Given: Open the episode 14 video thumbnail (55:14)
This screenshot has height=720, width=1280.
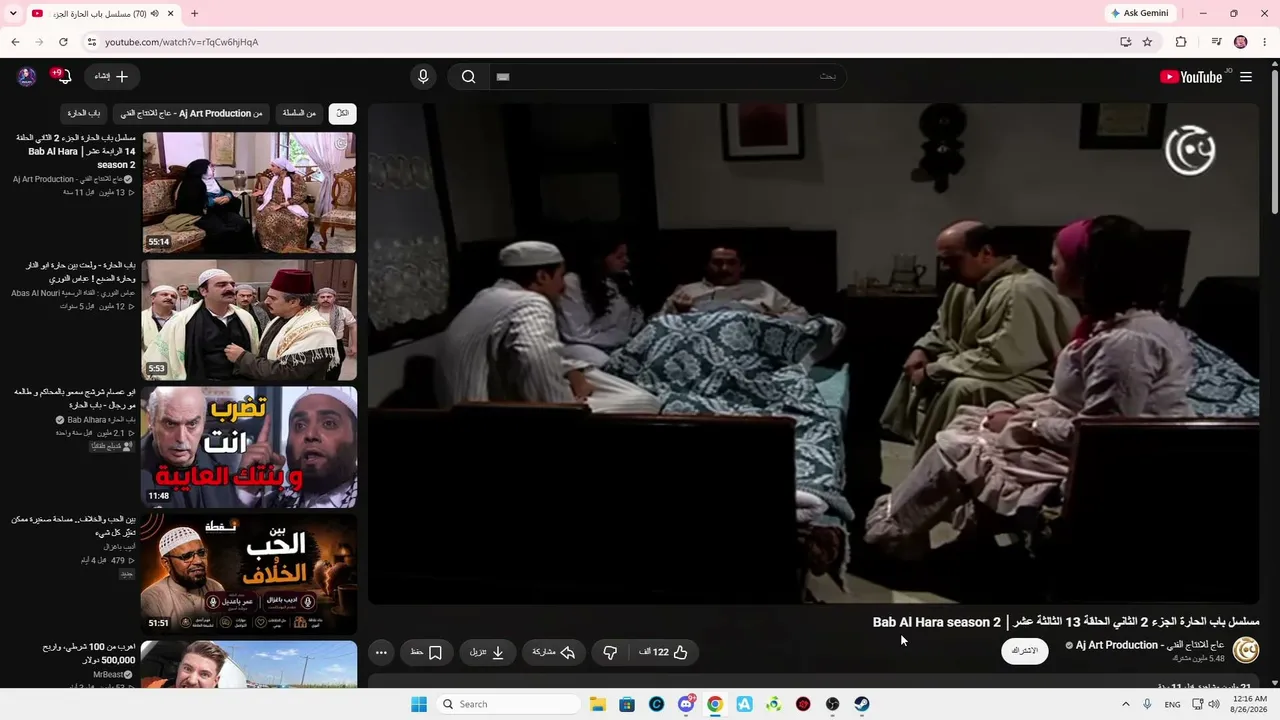Looking at the screenshot, I should [249, 192].
